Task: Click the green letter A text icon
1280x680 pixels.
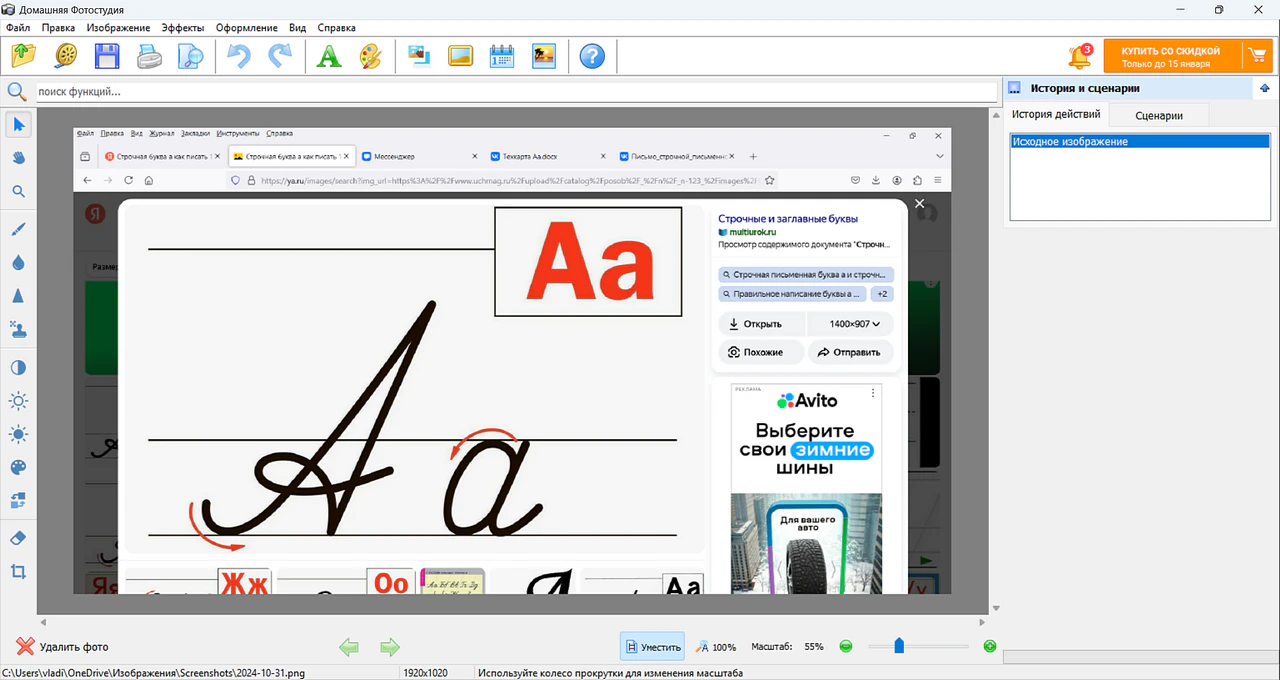Action: pyautogui.click(x=329, y=56)
